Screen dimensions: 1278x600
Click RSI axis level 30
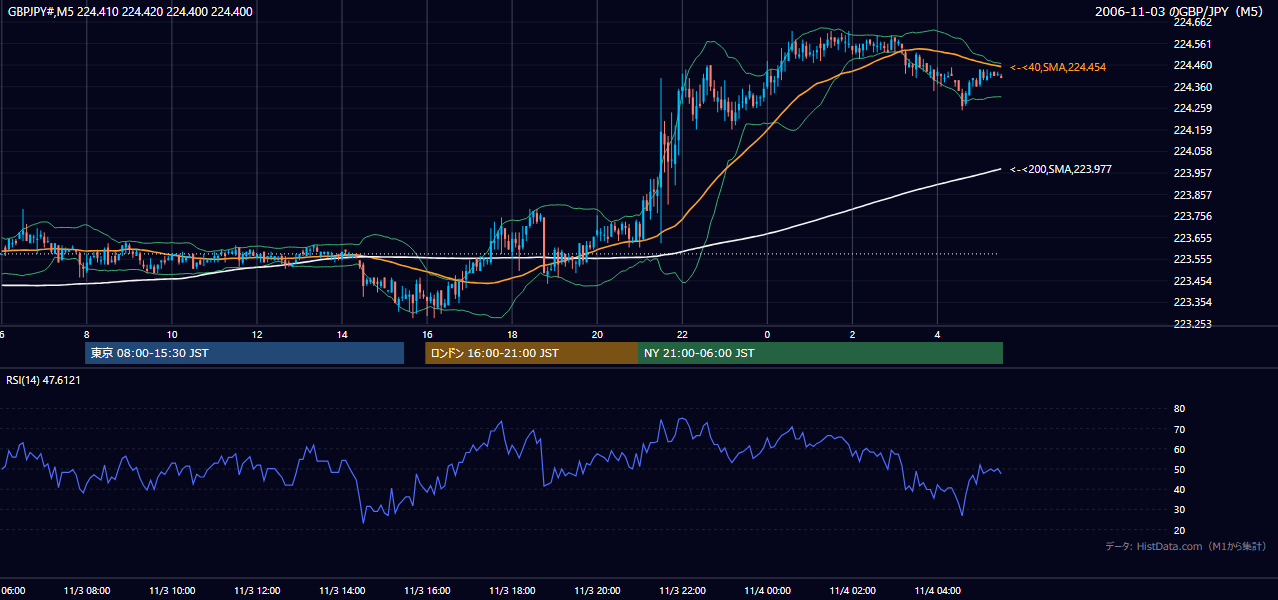(1179, 510)
